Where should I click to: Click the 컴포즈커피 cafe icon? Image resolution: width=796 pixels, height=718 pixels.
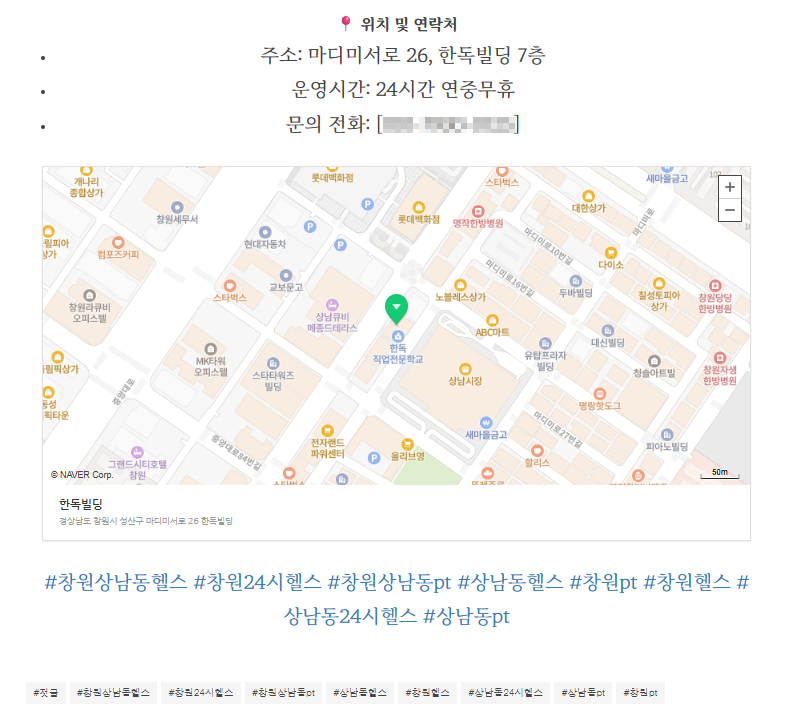pyautogui.click(x=118, y=242)
